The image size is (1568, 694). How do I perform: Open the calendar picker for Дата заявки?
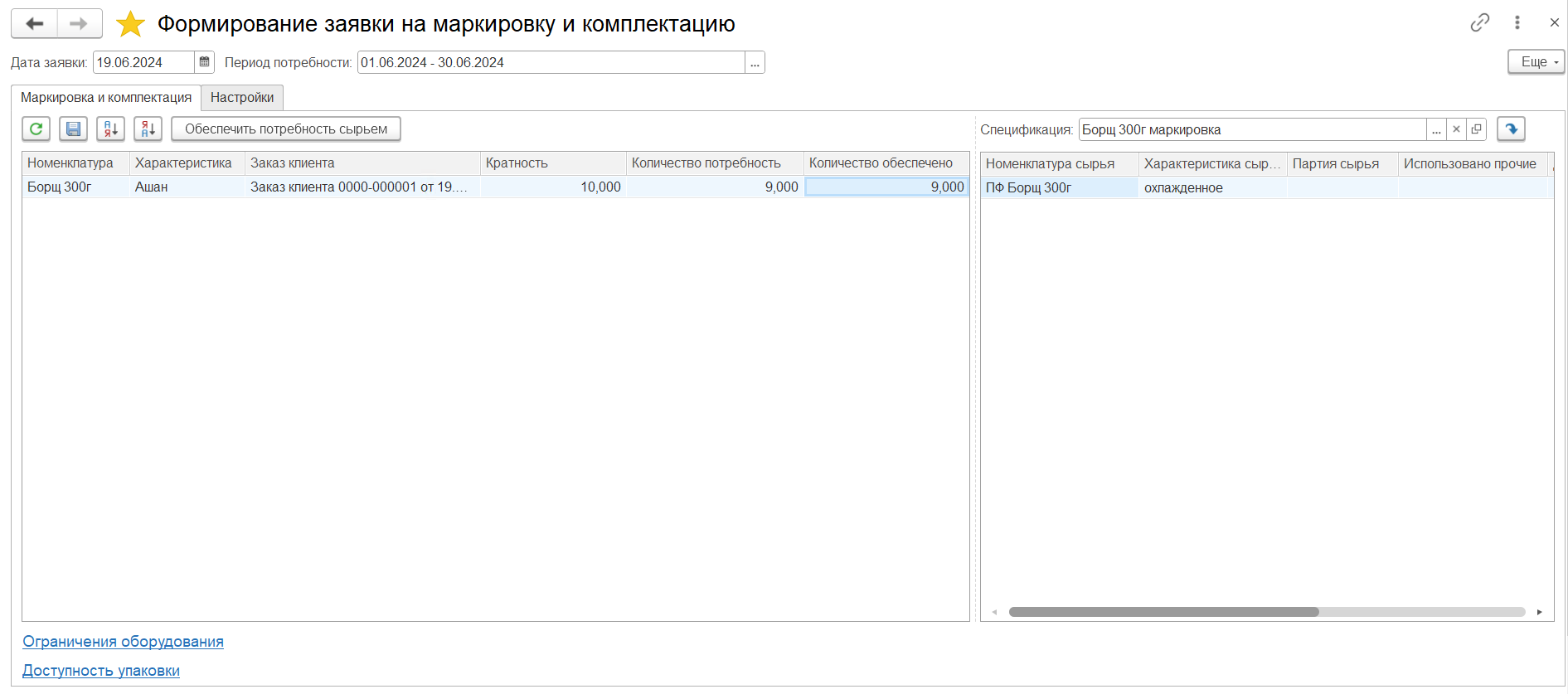[x=204, y=62]
